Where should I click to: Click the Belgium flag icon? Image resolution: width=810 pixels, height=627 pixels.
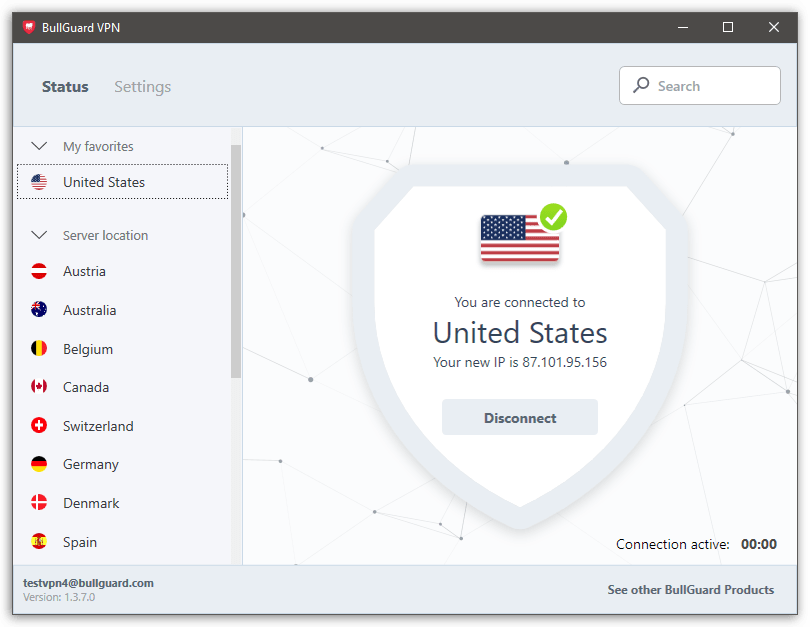click(x=39, y=348)
